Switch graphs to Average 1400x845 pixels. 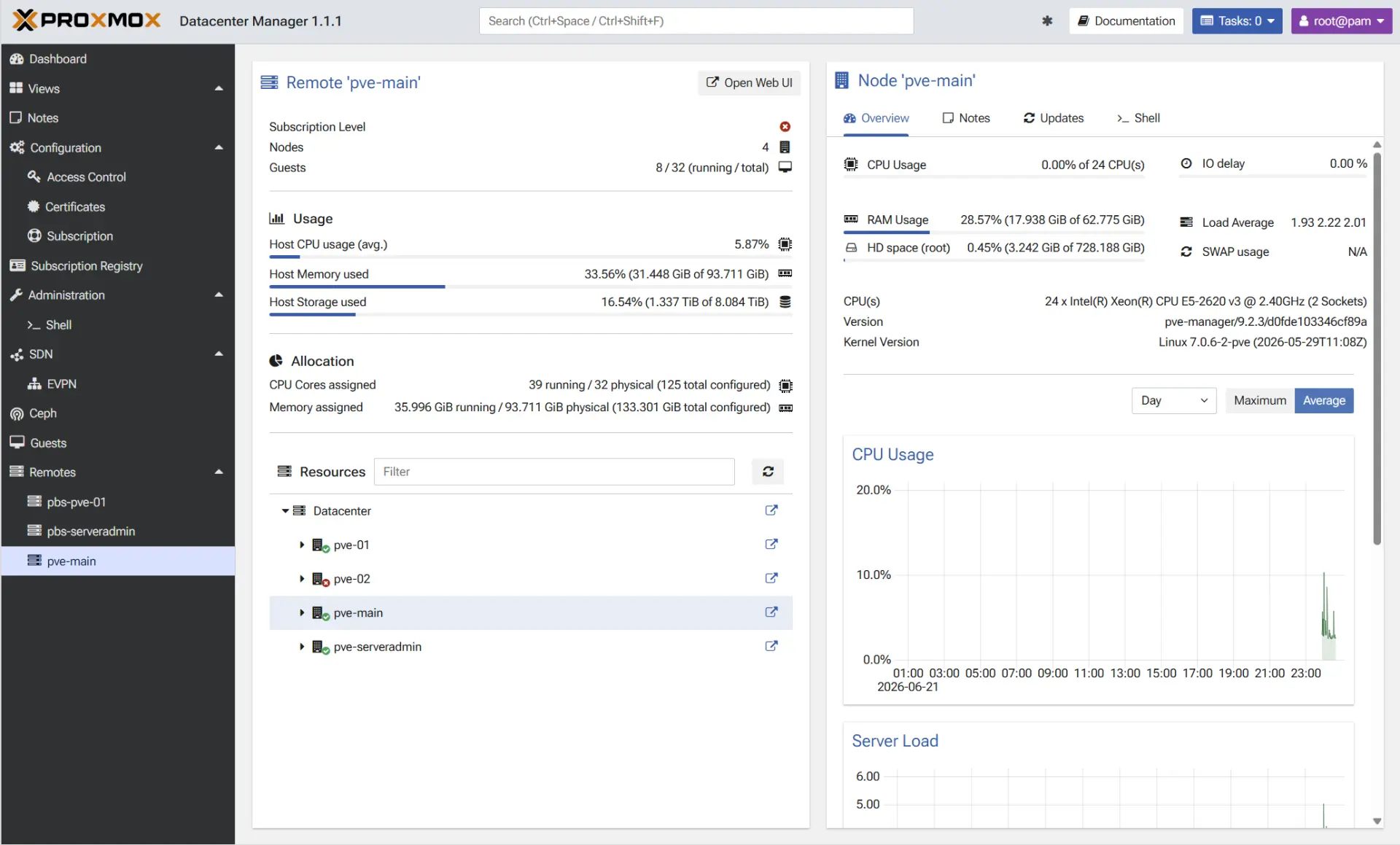coord(1324,401)
